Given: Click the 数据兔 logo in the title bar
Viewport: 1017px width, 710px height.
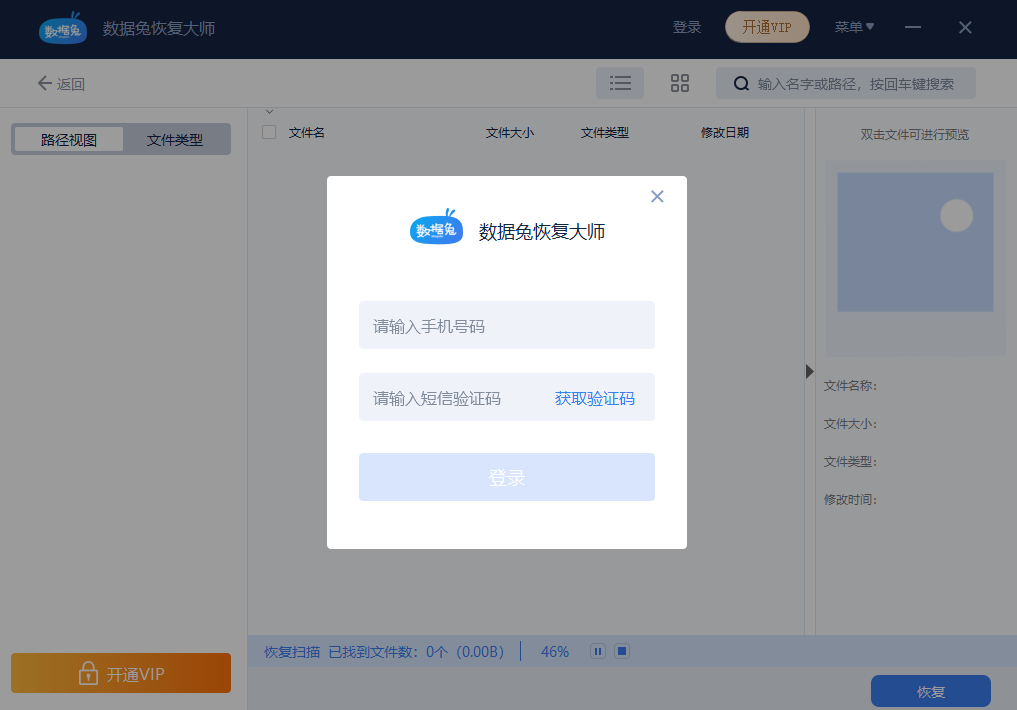Looking at the screenshot, I should (x=62, y=28).
